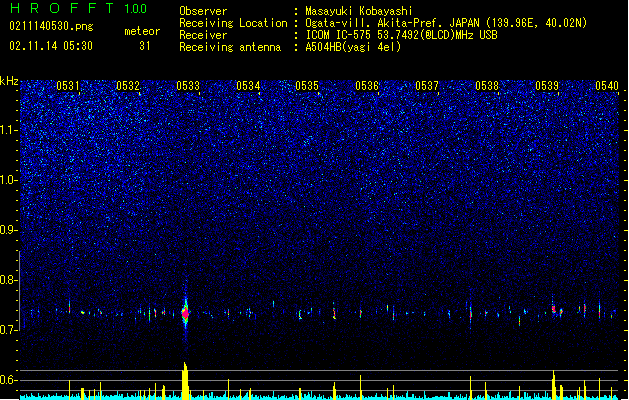Click the observer name Masayuki Kobayashi
The image size is (629, 400).
pos(359,11)
